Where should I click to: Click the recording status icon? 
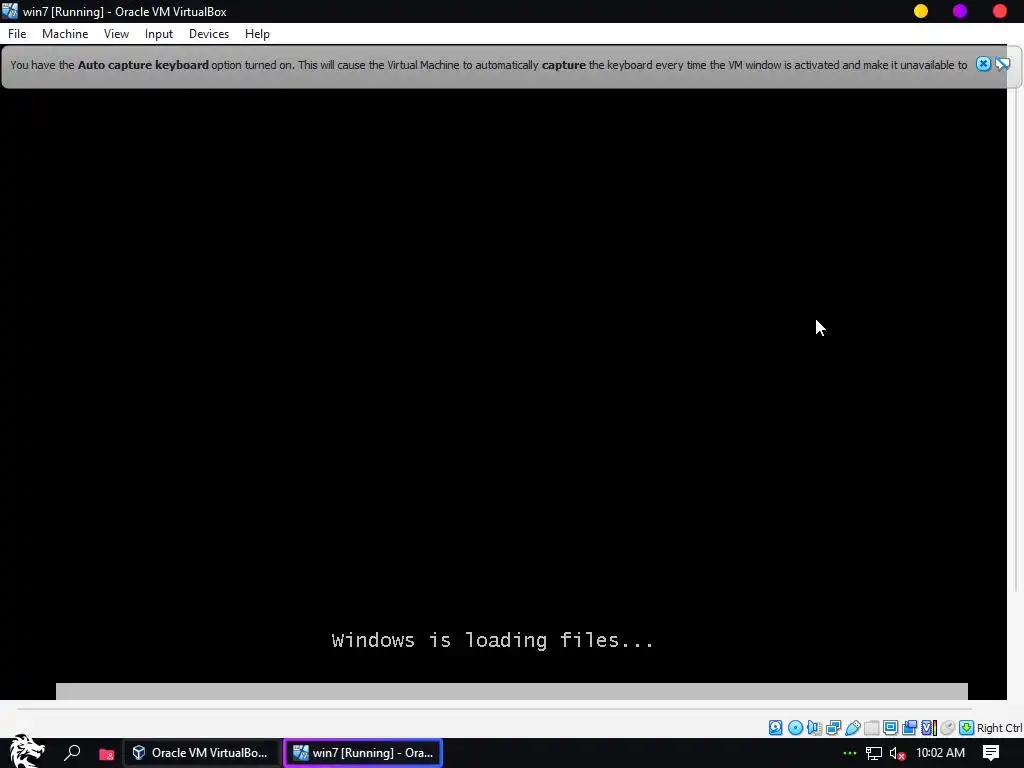point(909,728)
